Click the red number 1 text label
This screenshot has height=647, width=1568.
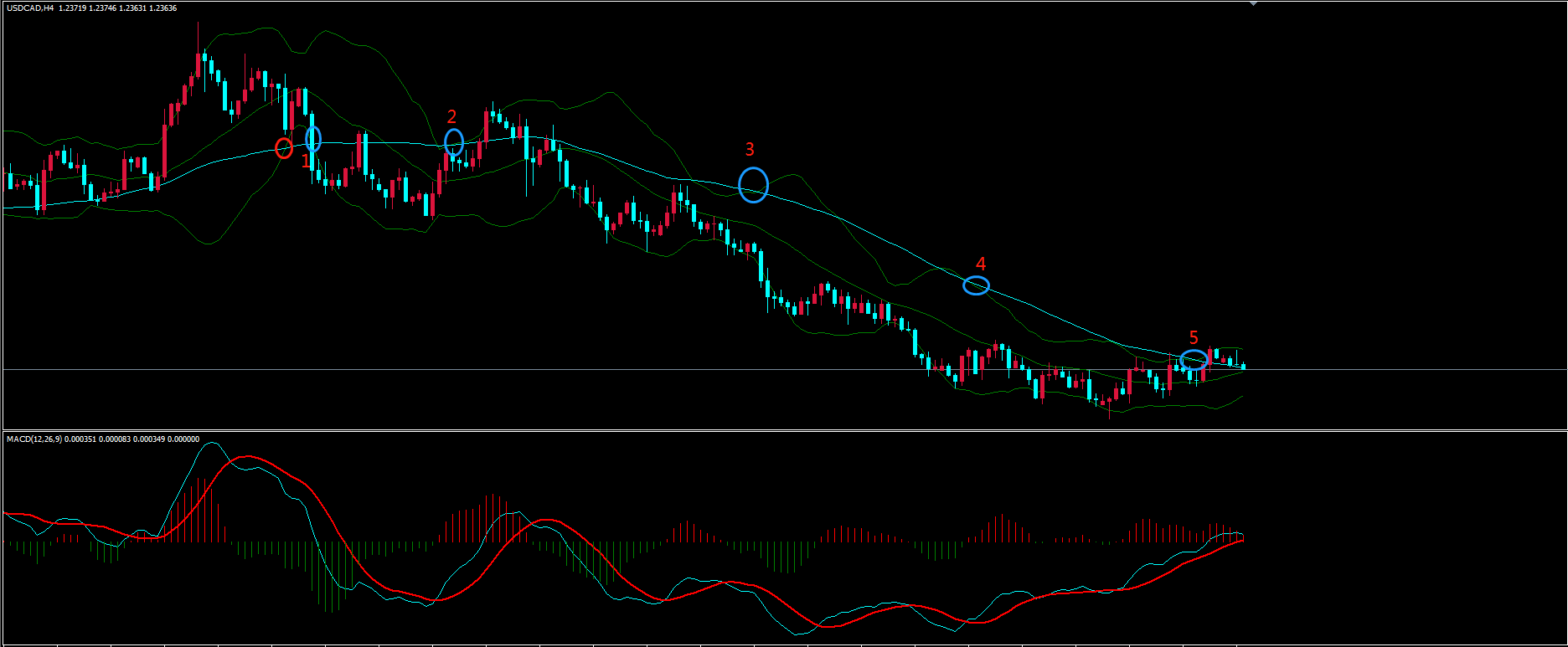(305, 162)
